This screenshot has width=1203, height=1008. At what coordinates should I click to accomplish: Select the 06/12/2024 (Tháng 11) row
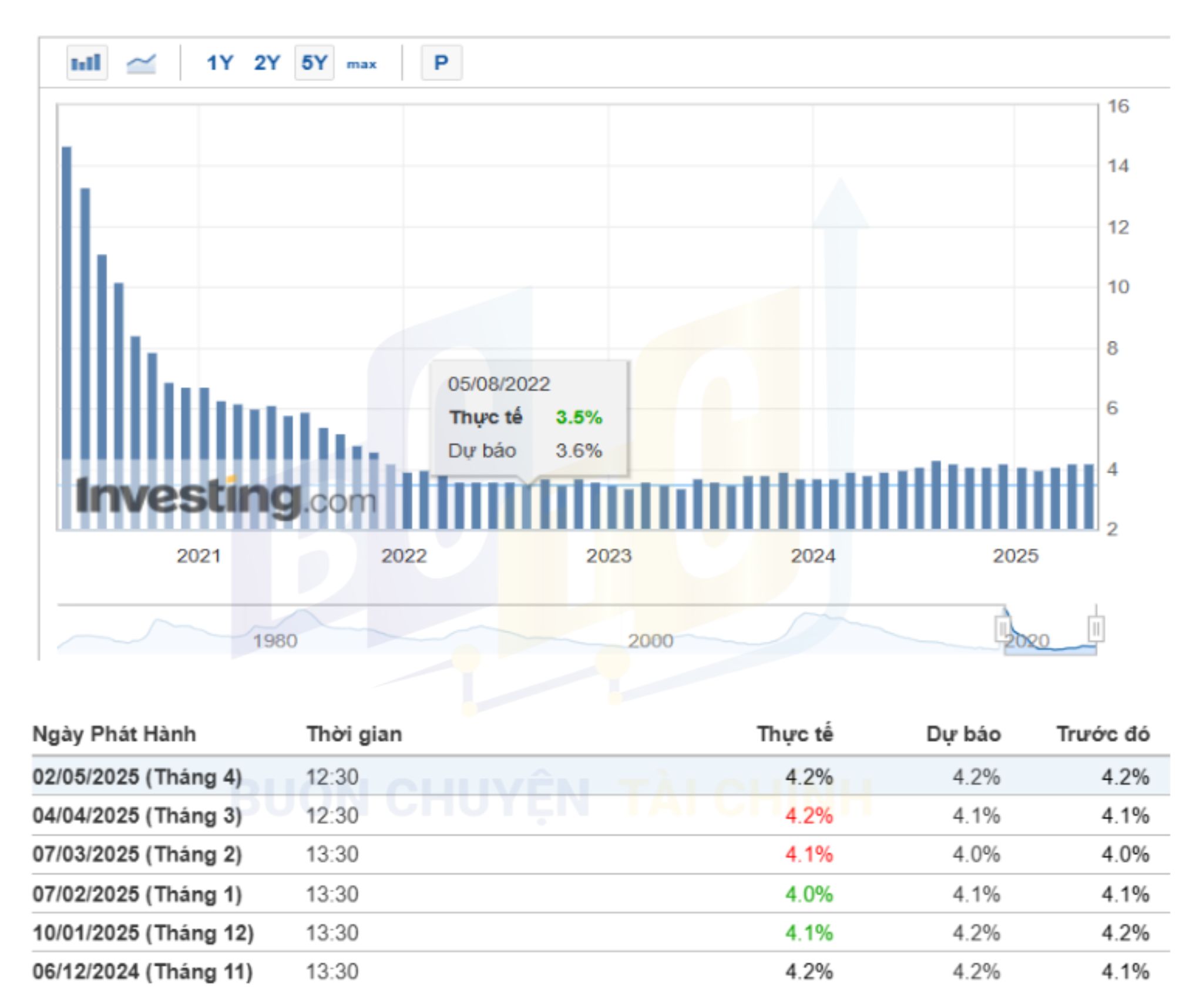coord(142,971)
